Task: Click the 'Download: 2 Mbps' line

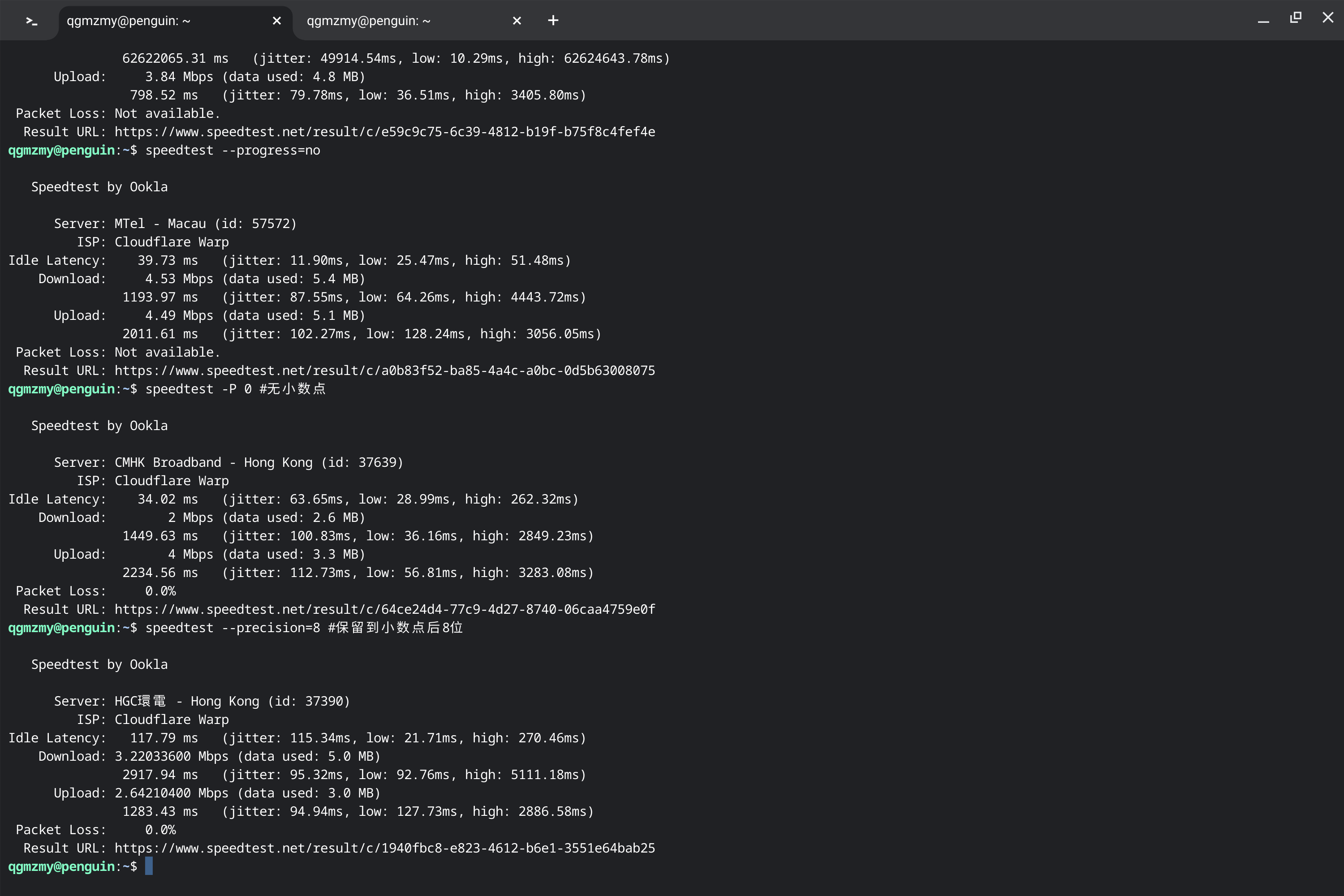Action: point(202,518)
